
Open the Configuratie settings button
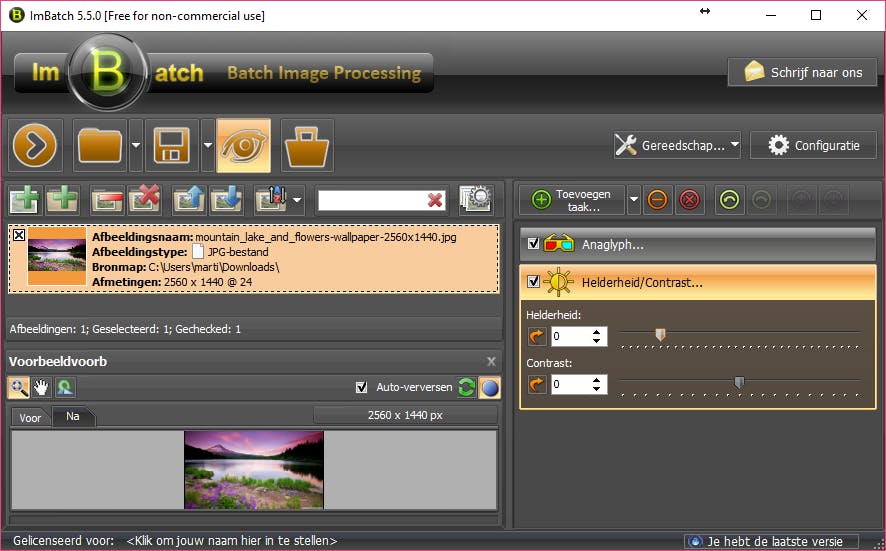tap(813, 145)
